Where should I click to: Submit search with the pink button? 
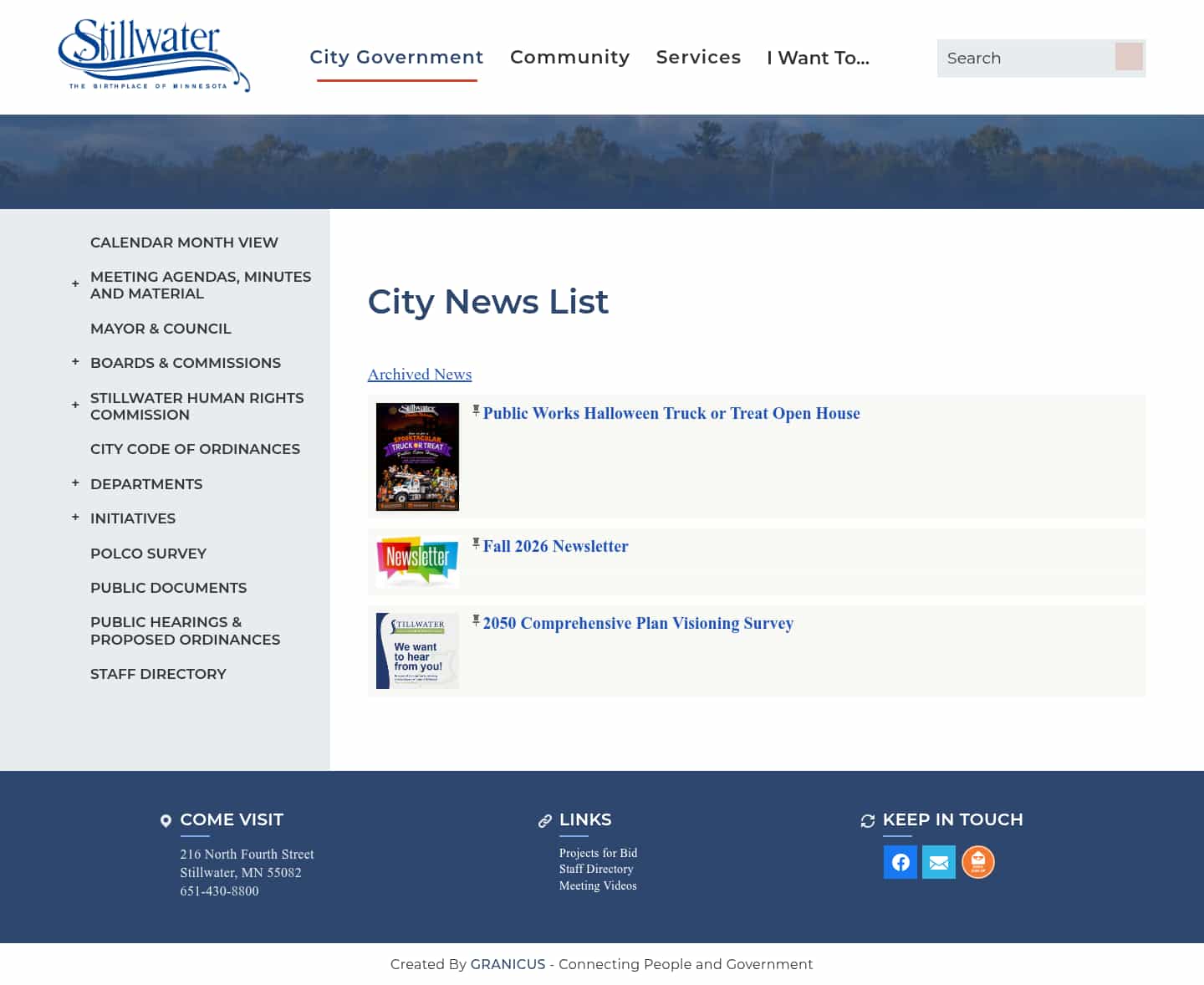[1129, 57]
